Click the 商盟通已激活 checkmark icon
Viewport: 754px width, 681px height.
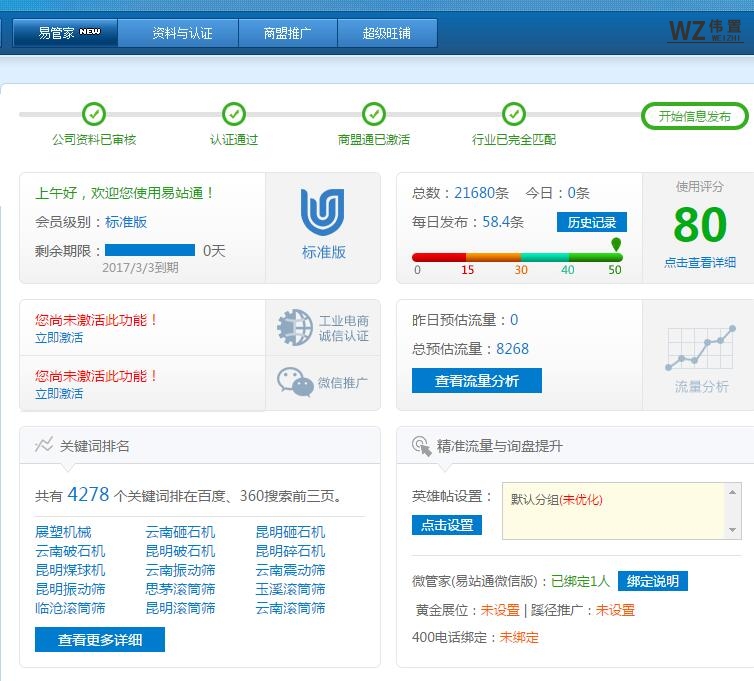[374, 114]
